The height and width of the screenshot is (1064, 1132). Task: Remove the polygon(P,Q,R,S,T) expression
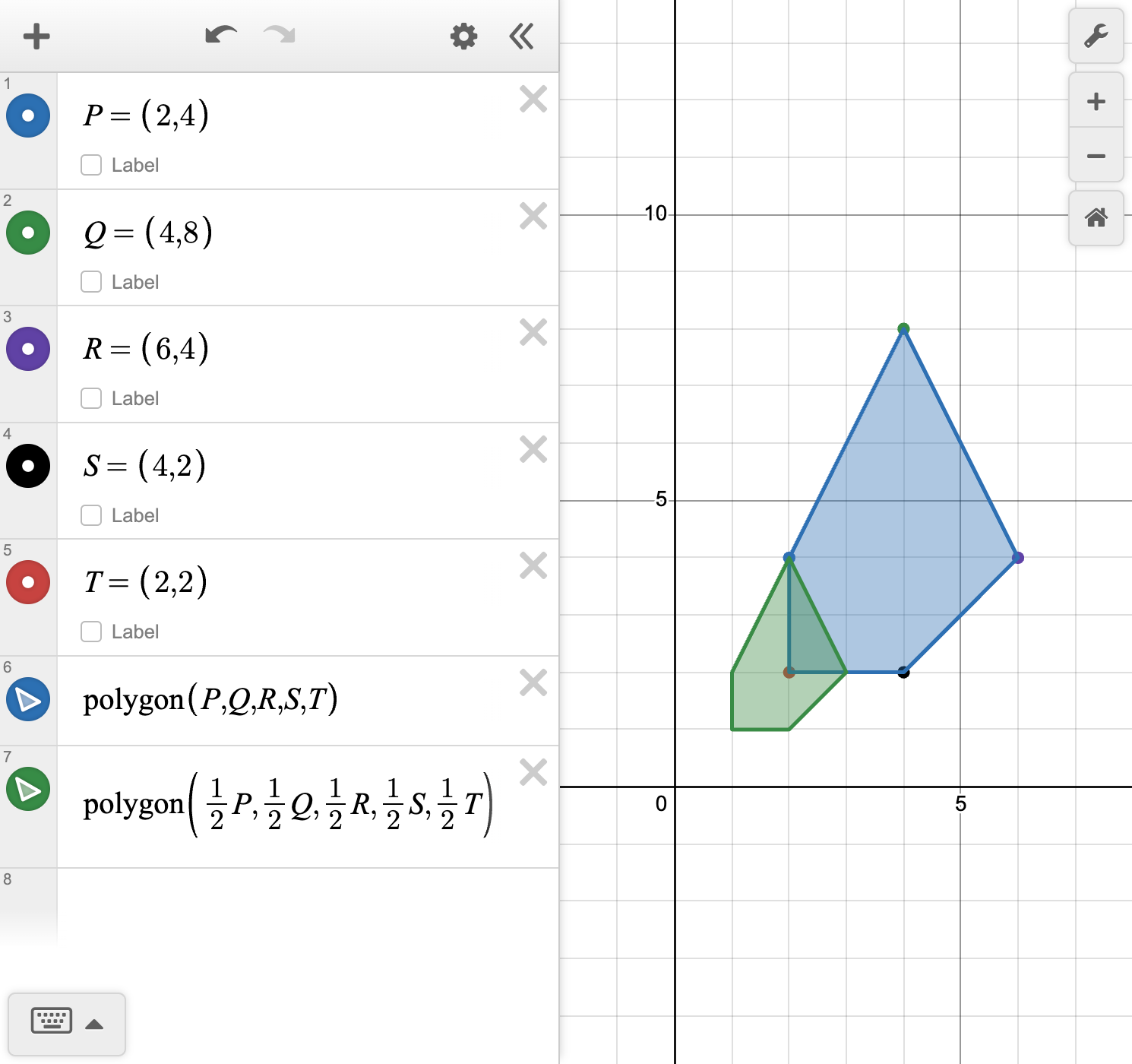[533, 682]
